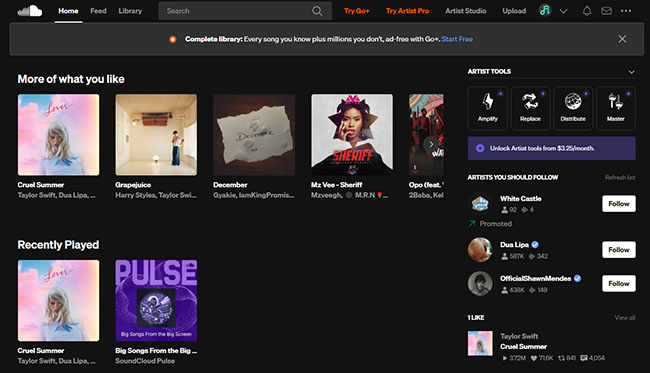Open Cruel Summer cover in Recently Played
This screenshot has height=373, width=650.
pyautogui.click(x=58, y=300)
